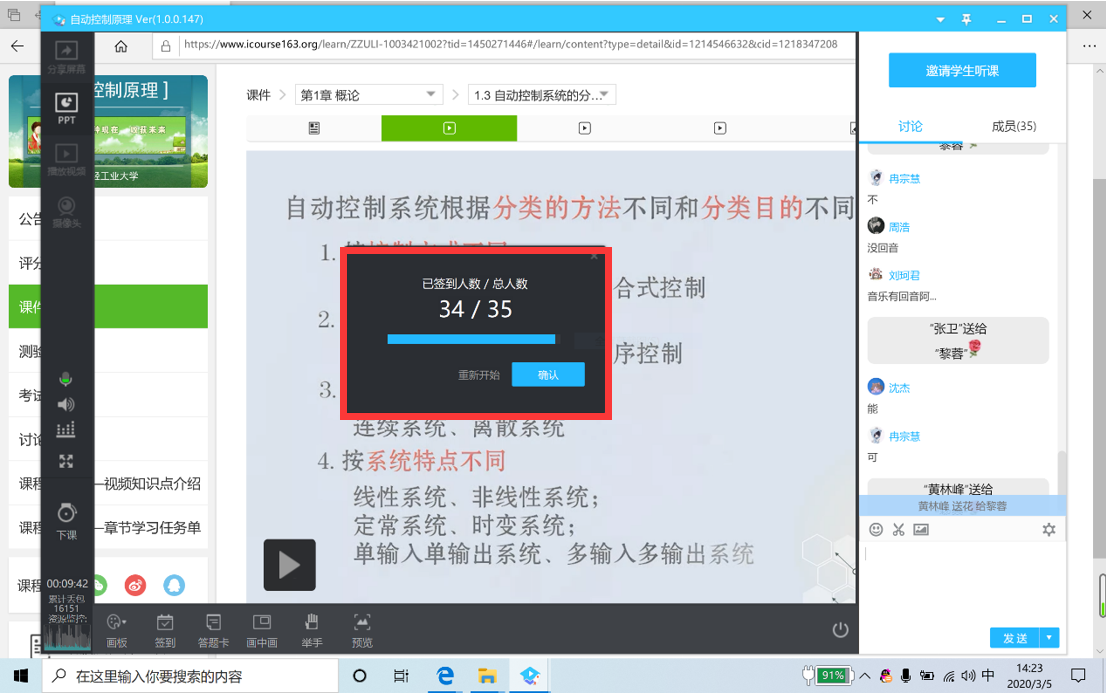Screen dimensions: 1106x695
Task: Open the 答题卡 answer card tool
Action: [x=213, y=630]
